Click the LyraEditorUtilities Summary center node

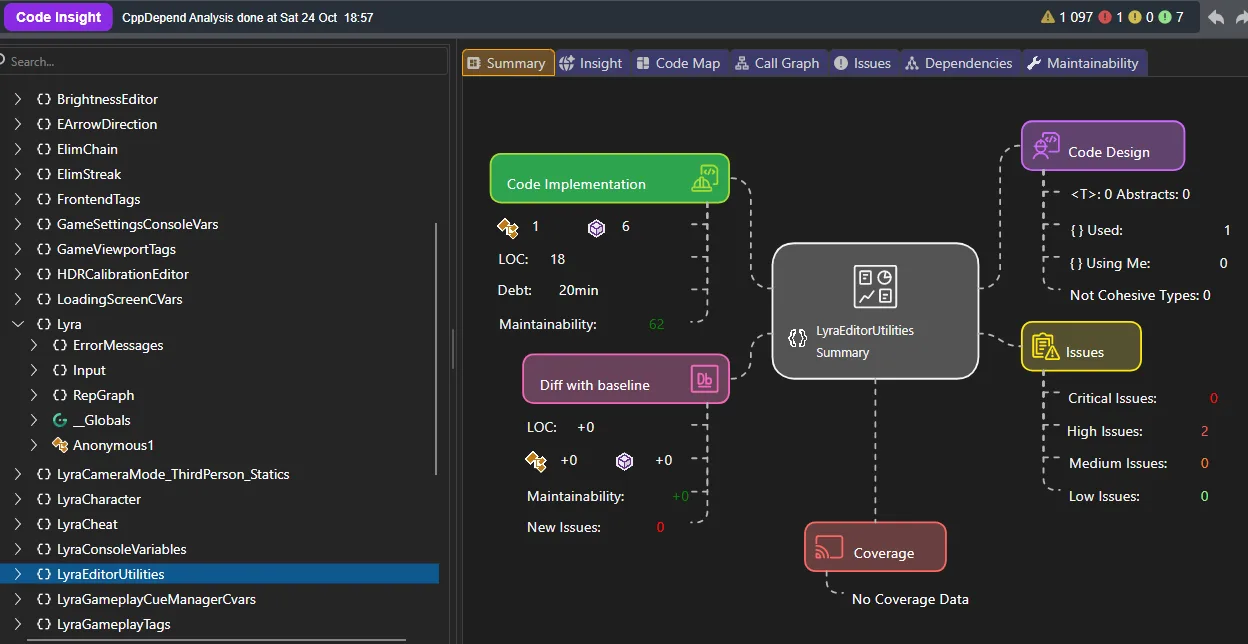coord(875,311)
